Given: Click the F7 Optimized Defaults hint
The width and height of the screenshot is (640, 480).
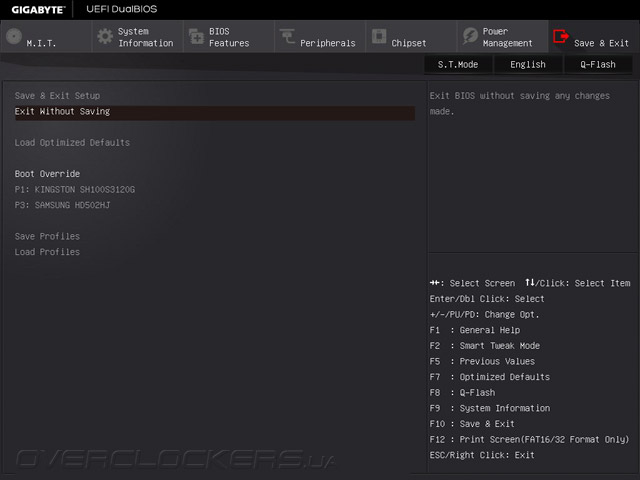Looking at the screenshot, I should click(x=490, y=377).
